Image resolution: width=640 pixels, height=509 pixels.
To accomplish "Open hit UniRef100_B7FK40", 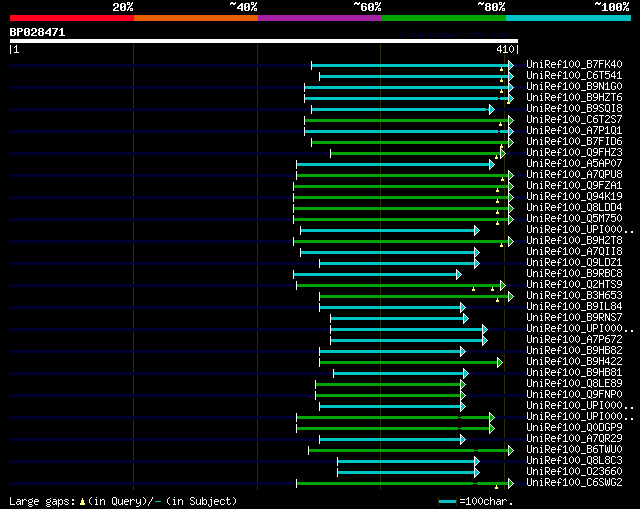I will (x=574, y=64).
